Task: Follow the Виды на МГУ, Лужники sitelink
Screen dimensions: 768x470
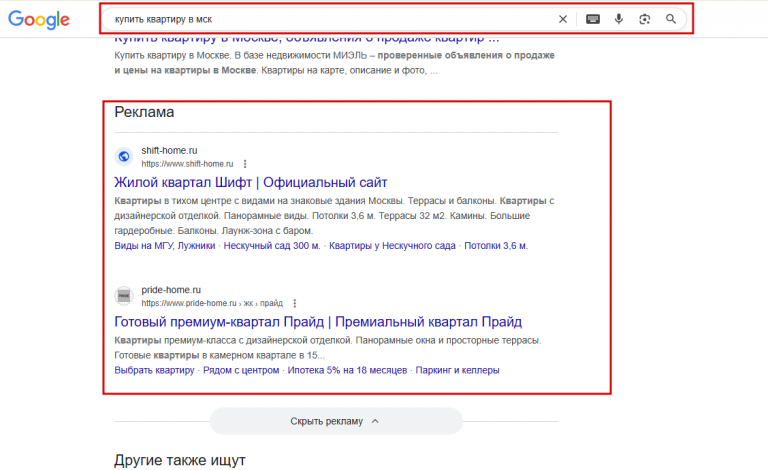Action: (x=165, y=246)
